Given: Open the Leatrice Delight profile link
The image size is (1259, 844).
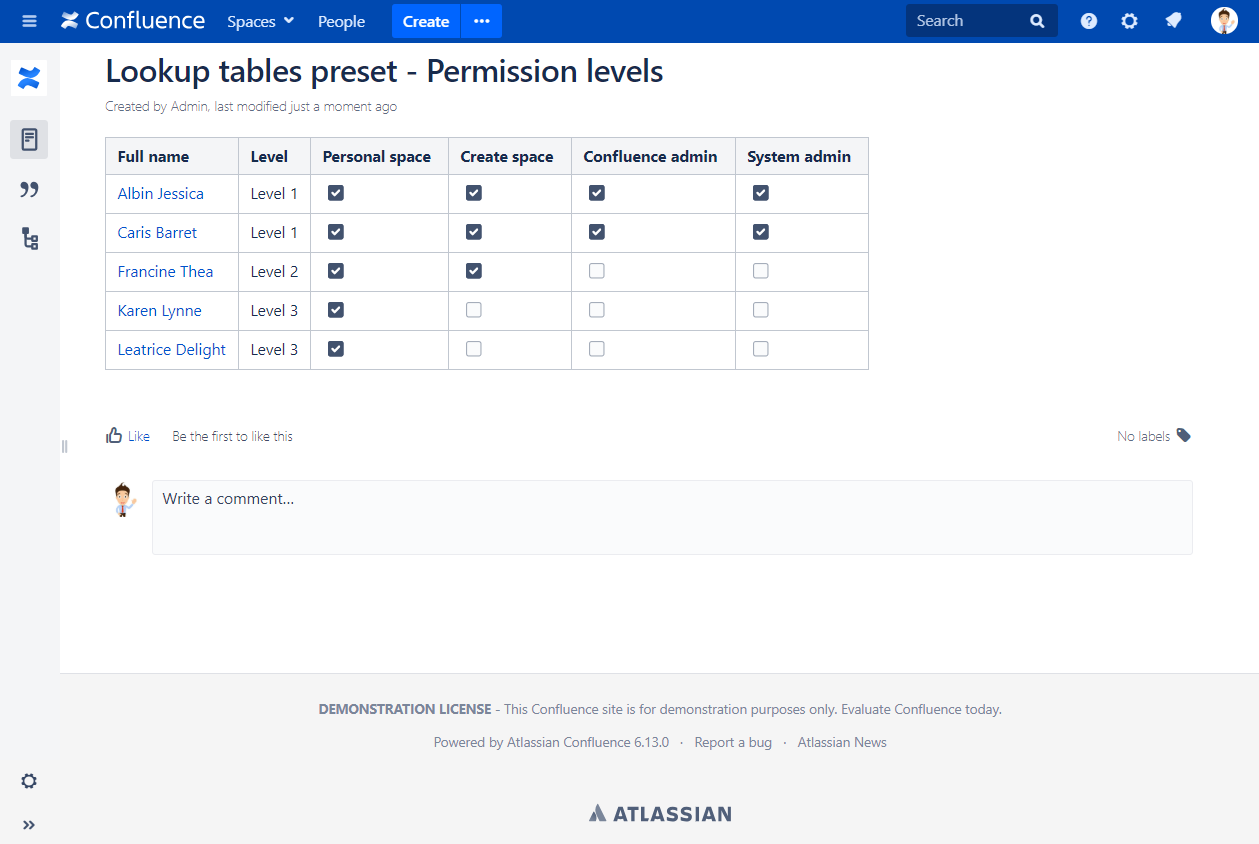Looking at the screenshot, I should point(172,350).
